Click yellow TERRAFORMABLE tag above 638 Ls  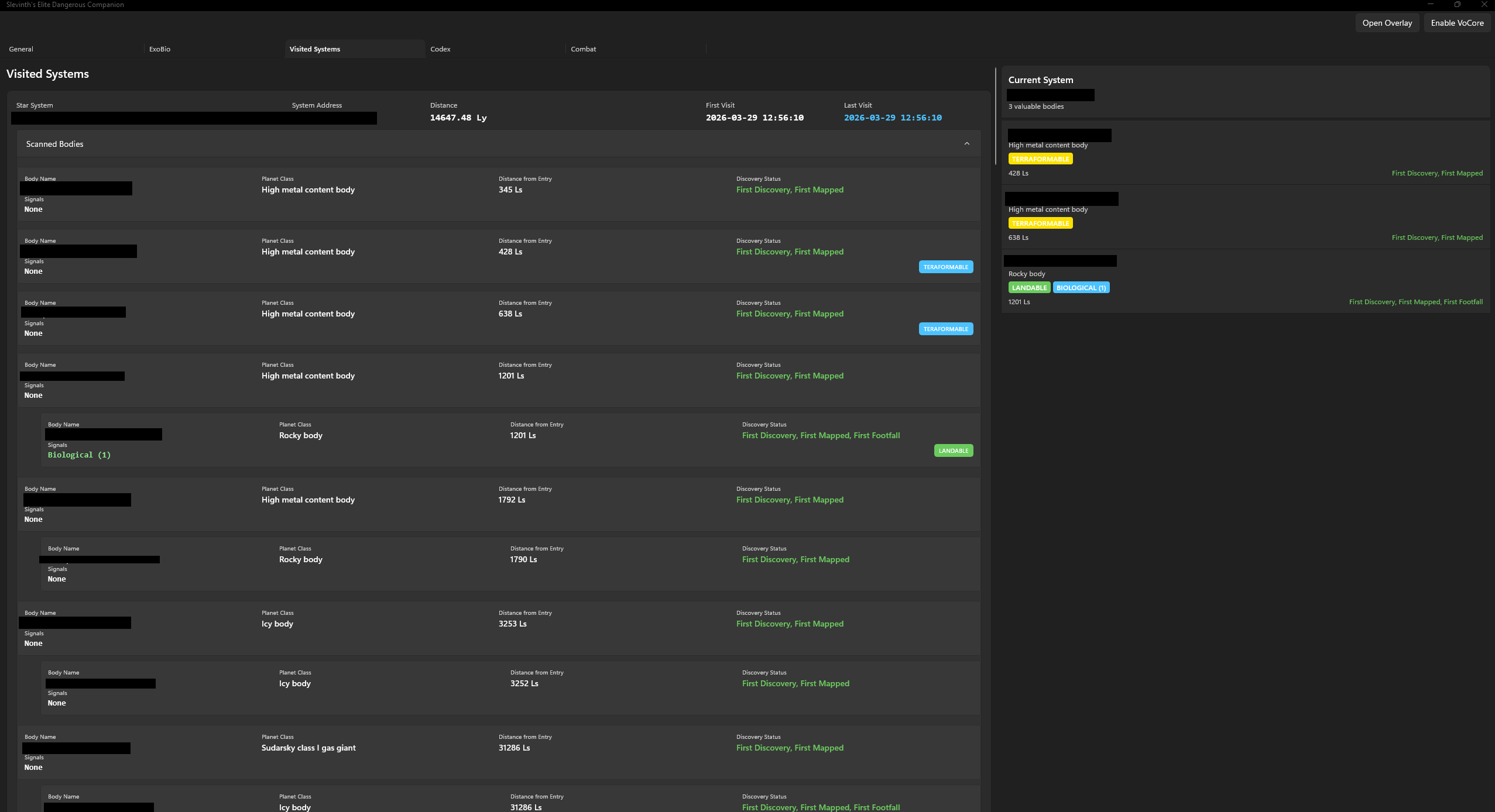(1040, 223)
